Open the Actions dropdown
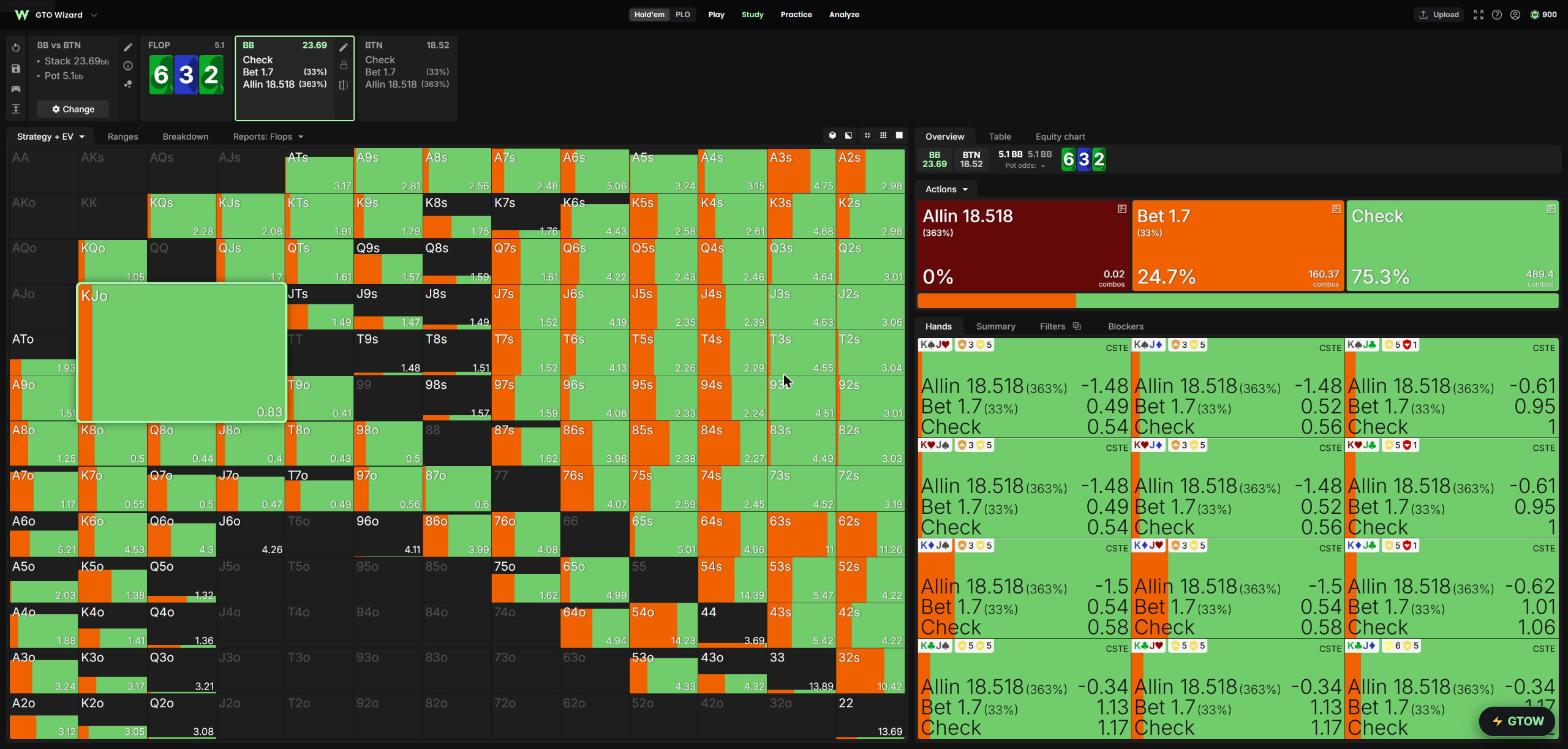 tap(946, 189)
